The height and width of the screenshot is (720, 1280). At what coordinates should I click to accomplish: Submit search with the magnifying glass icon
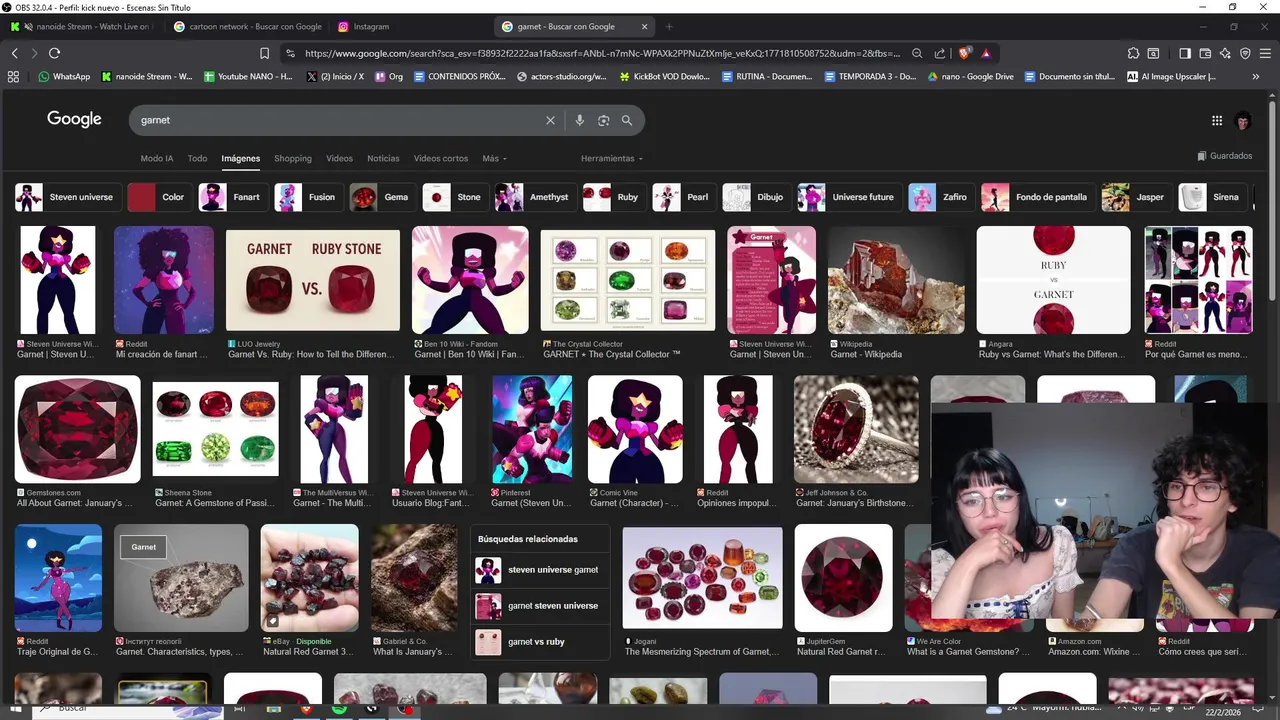click(x=627, y=120)
